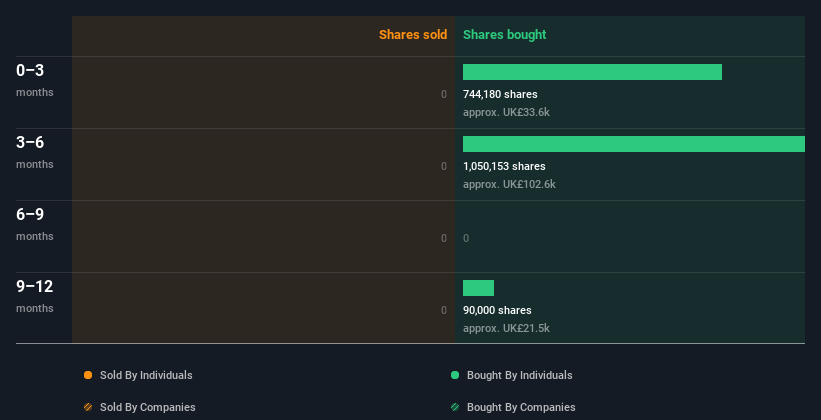
Task: Click the striped Bought By Companies legend icon
Action: [454, 407]
